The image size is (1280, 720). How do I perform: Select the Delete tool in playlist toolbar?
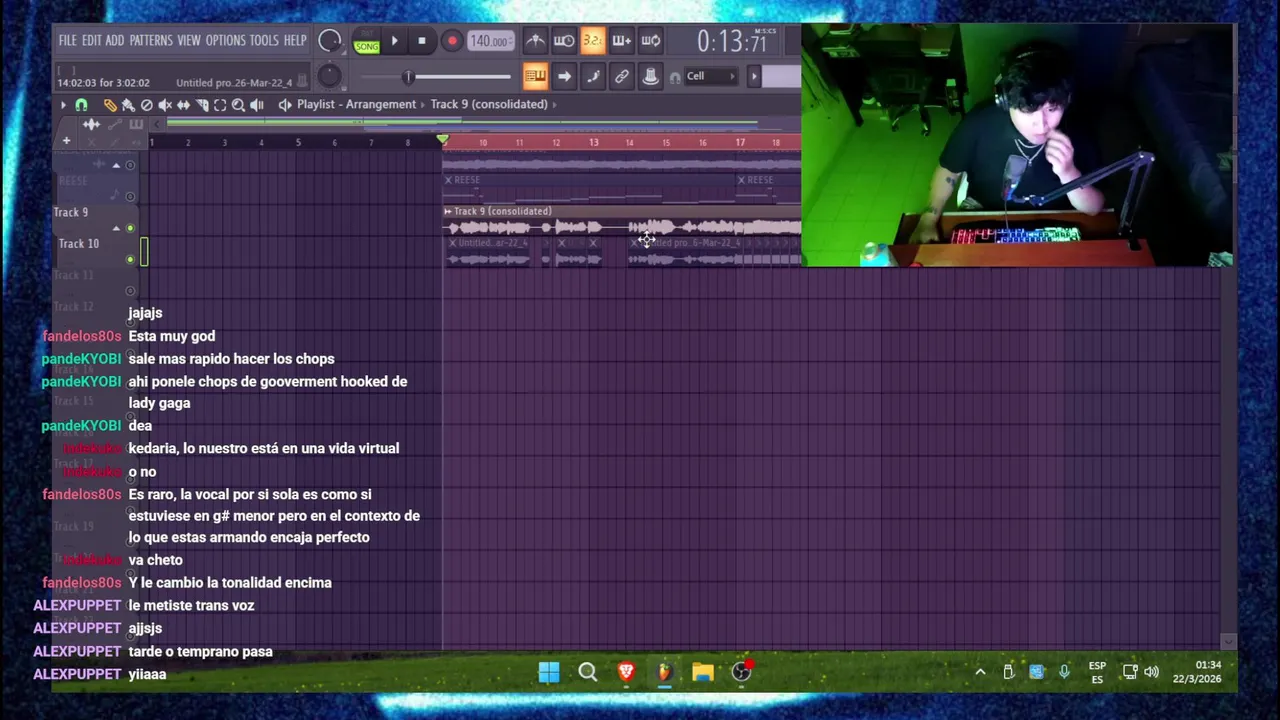pos(147,104)
